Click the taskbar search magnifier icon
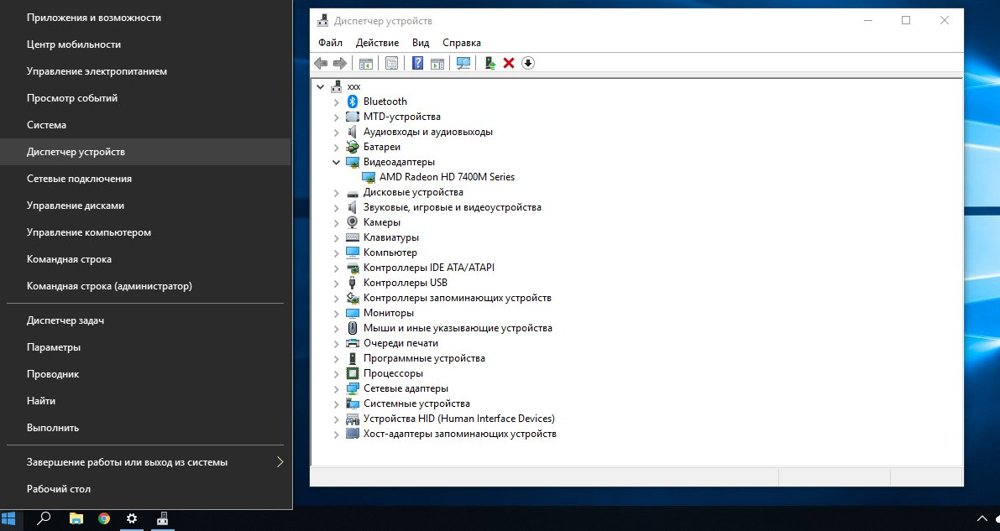The width and height of the screenshot is (1000, 531). coord(43,518)
